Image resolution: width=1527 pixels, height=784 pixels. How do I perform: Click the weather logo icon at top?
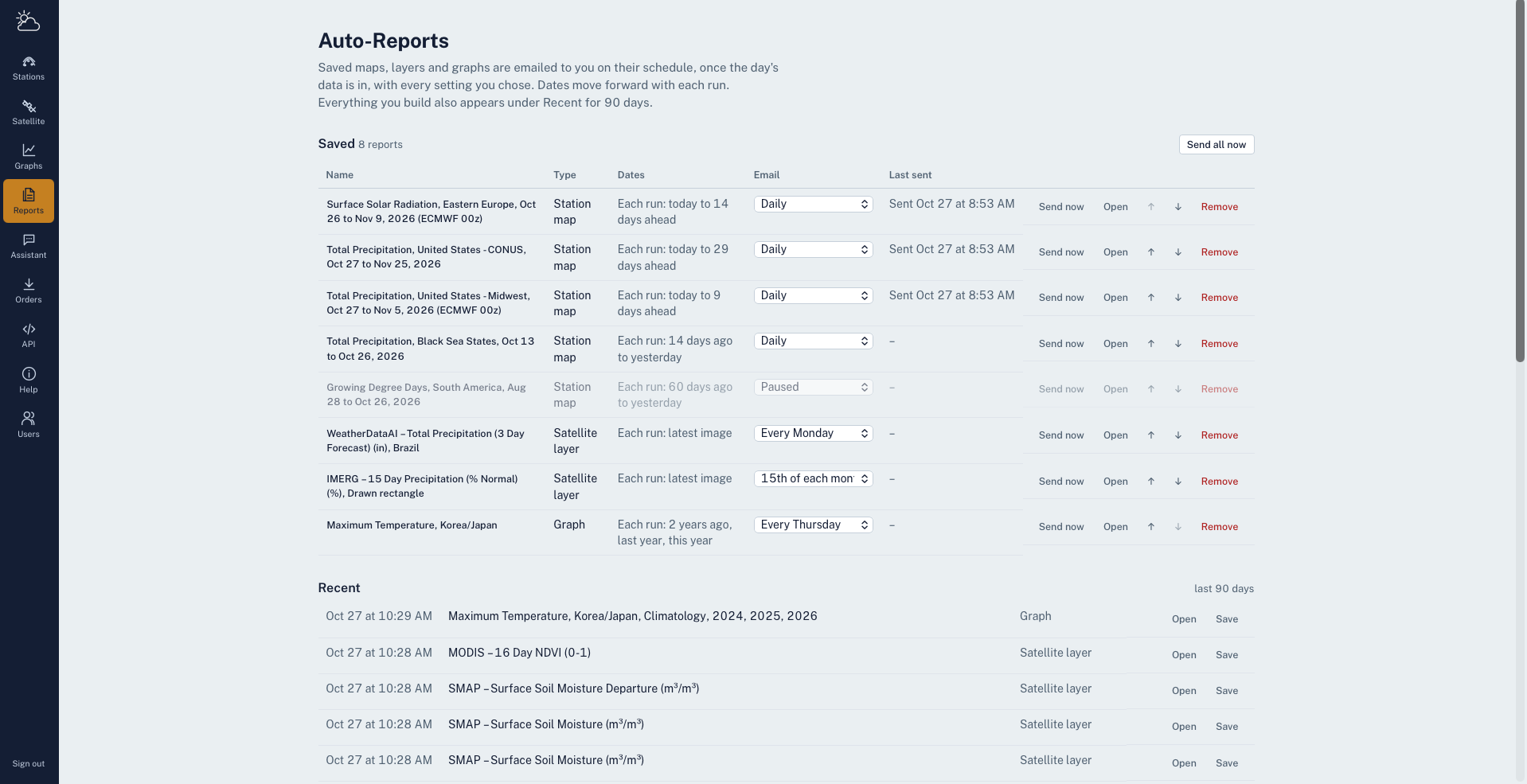point(28,21)
